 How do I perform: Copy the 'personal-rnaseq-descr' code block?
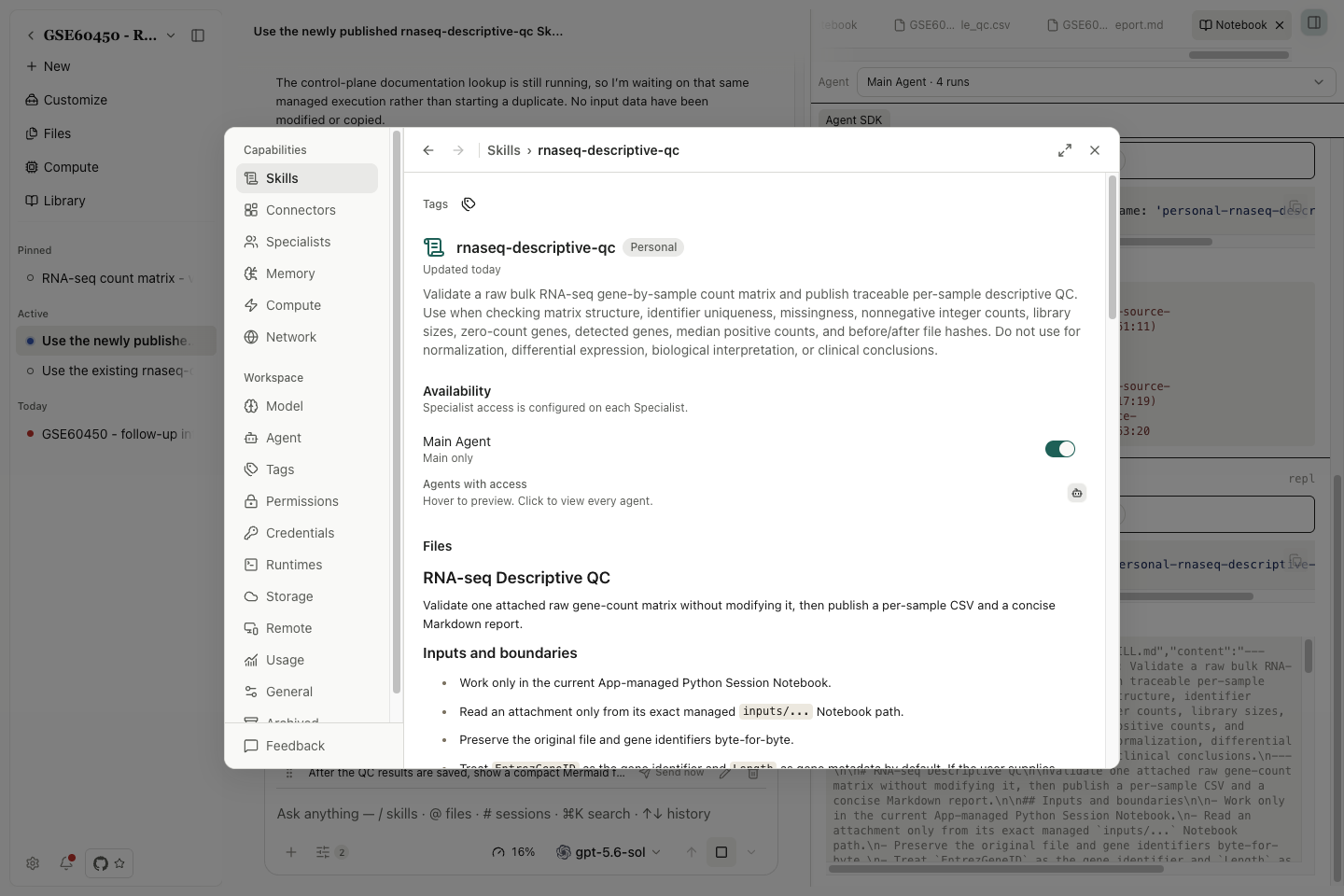click(x=1295, y=206)
